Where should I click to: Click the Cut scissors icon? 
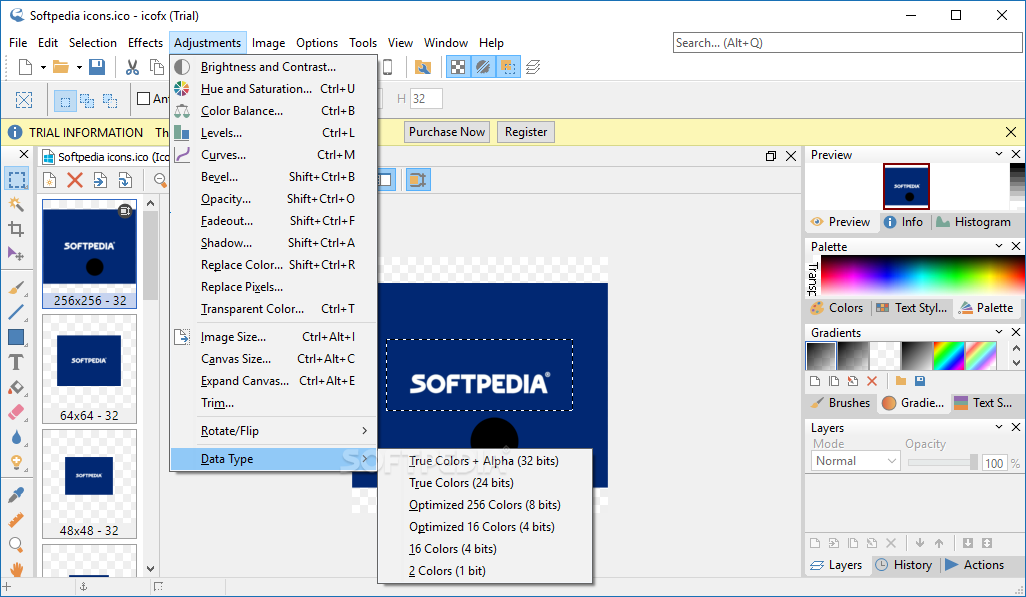132,67
